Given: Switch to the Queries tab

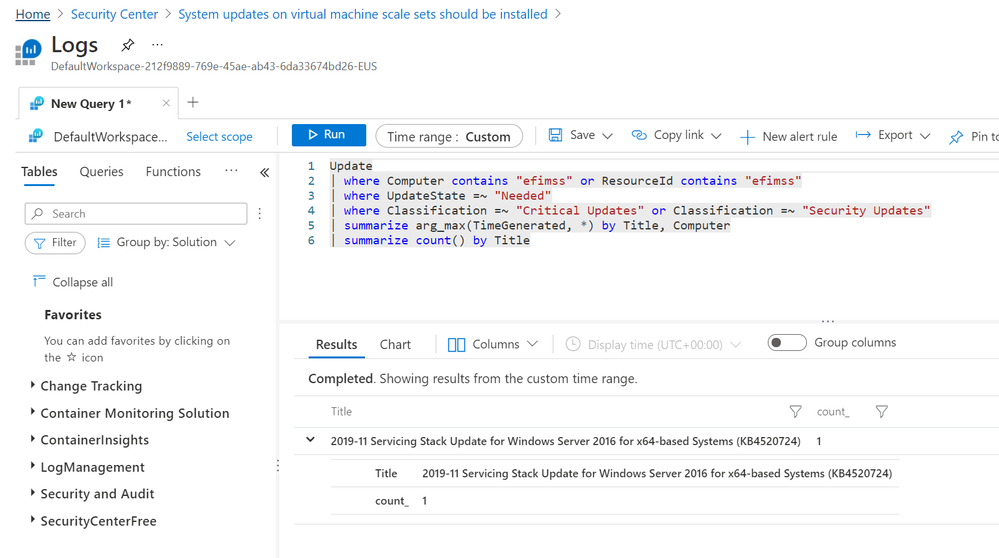Looking at the screenshot, I should coord(101,171).
